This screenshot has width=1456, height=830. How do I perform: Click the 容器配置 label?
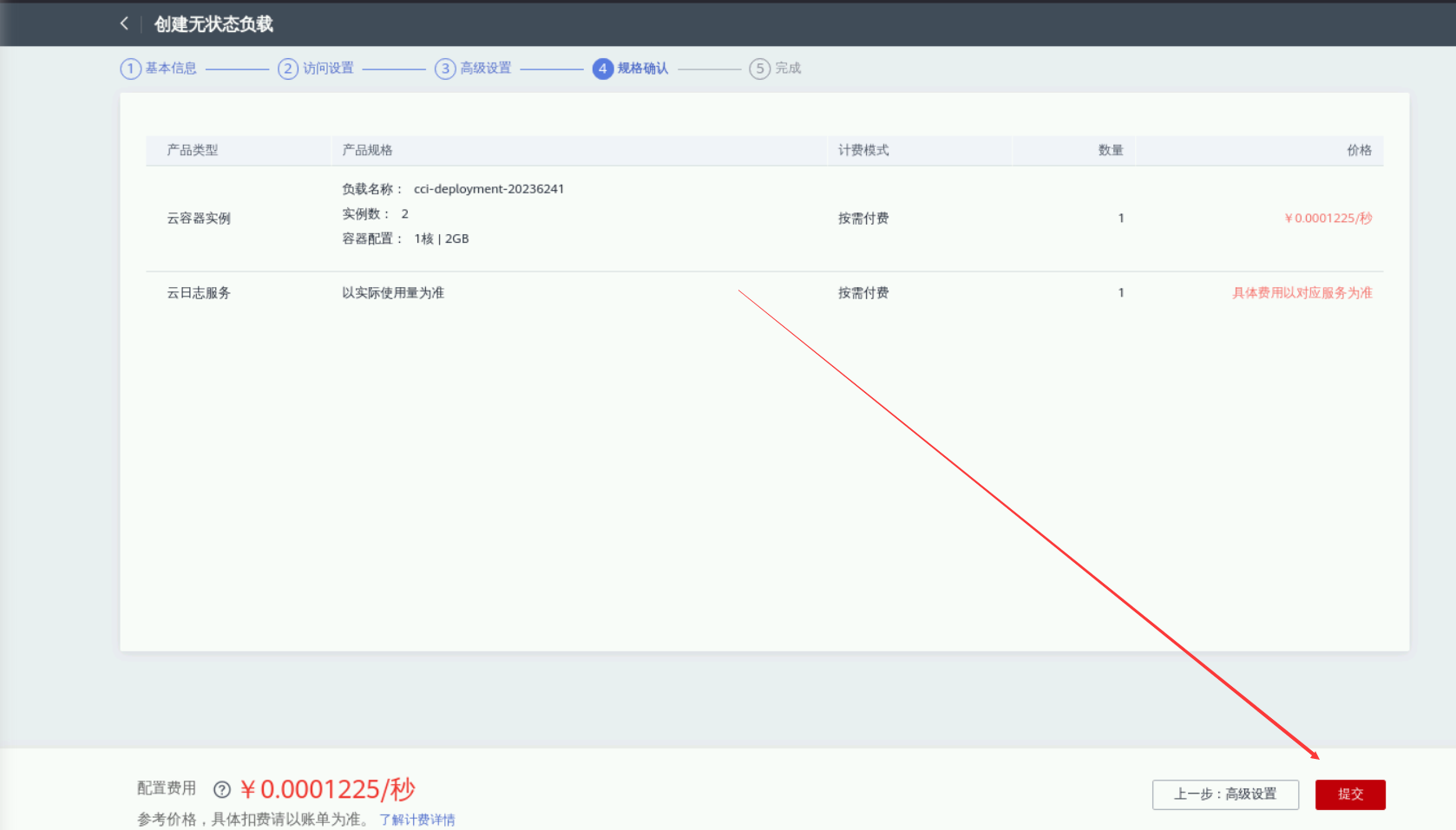pyautogui.click(x=372, y=239)
